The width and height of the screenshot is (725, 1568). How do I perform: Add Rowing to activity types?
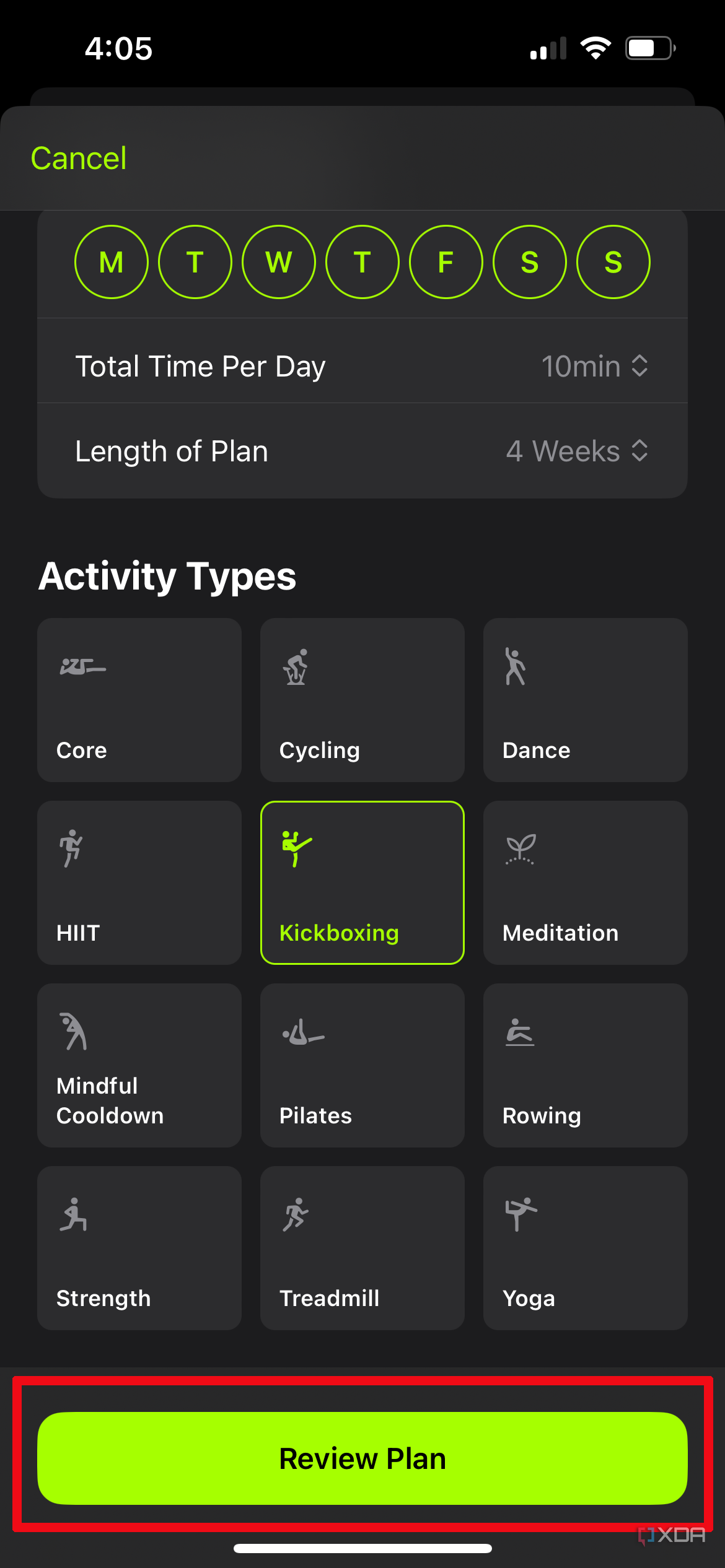(585, 1065)
